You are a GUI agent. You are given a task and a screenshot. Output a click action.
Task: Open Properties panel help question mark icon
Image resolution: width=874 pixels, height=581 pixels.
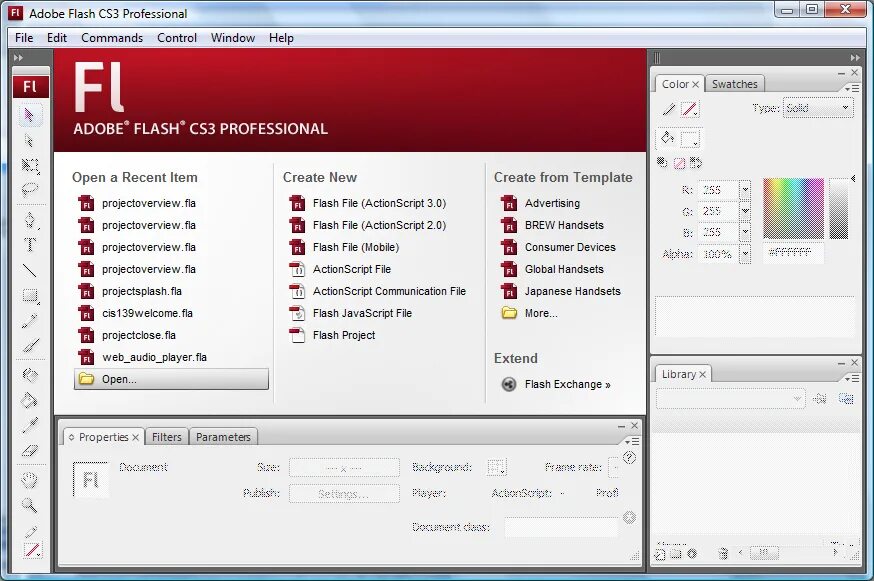point(629,458)
